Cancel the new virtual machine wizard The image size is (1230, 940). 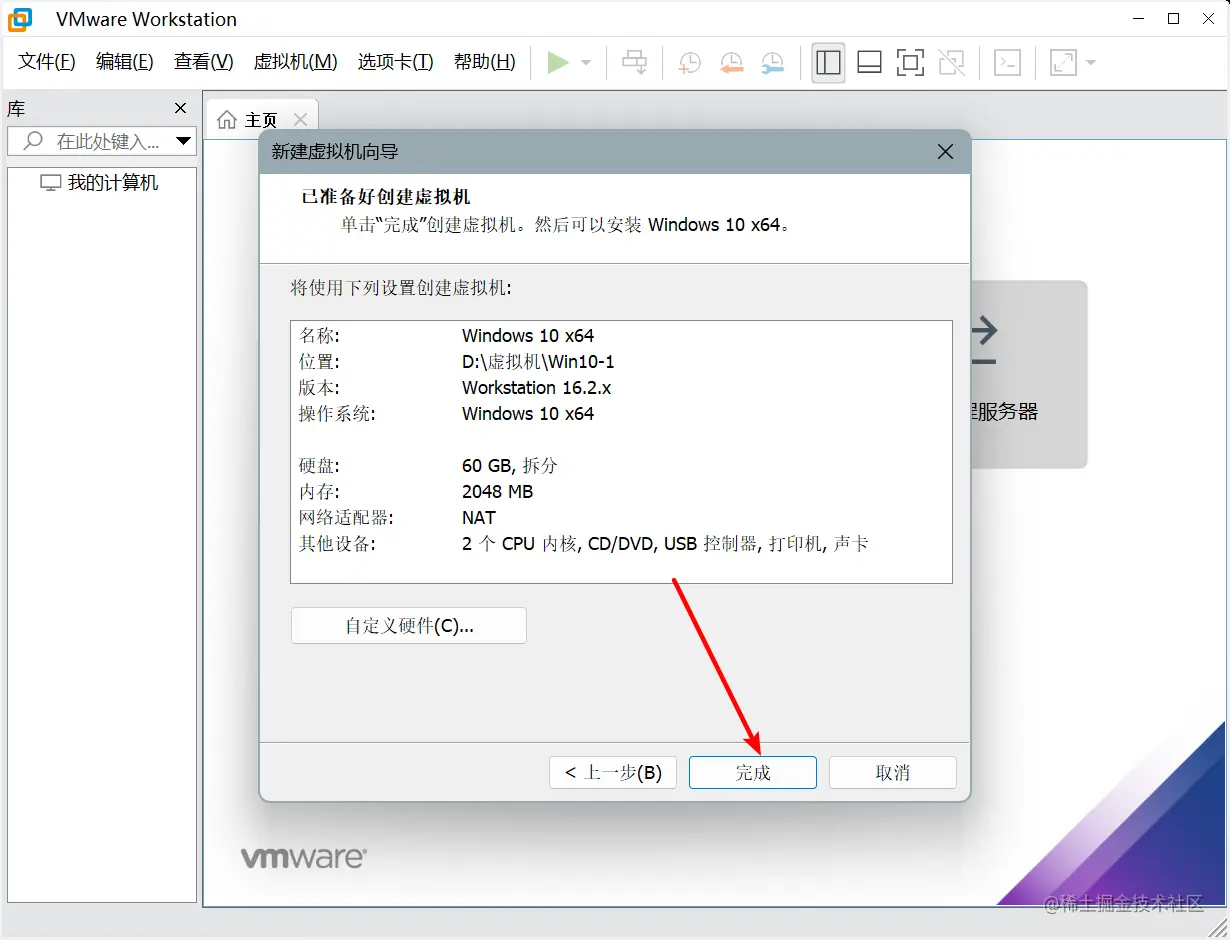point(893,772)
